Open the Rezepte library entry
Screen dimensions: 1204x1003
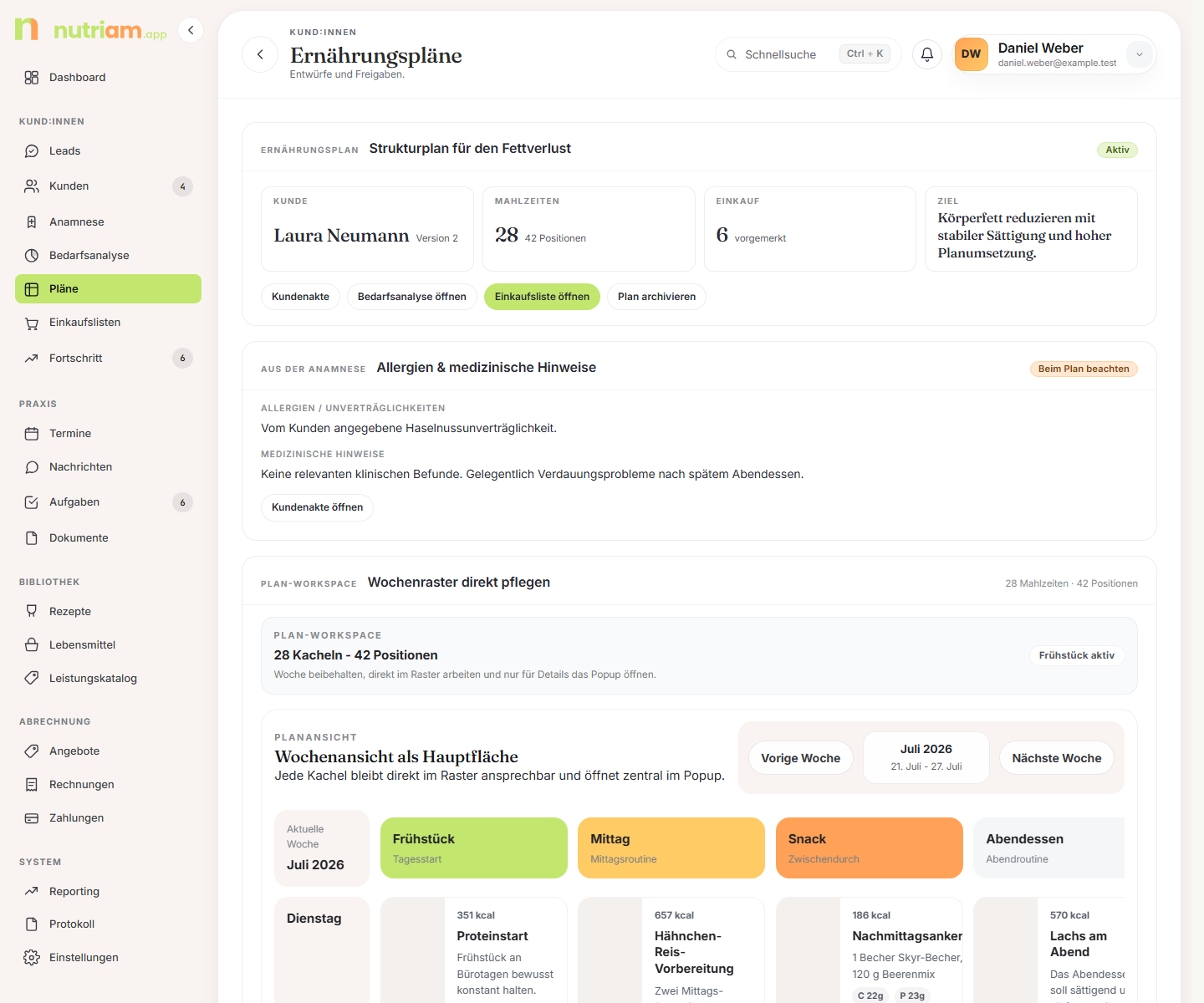click(109, 612)
